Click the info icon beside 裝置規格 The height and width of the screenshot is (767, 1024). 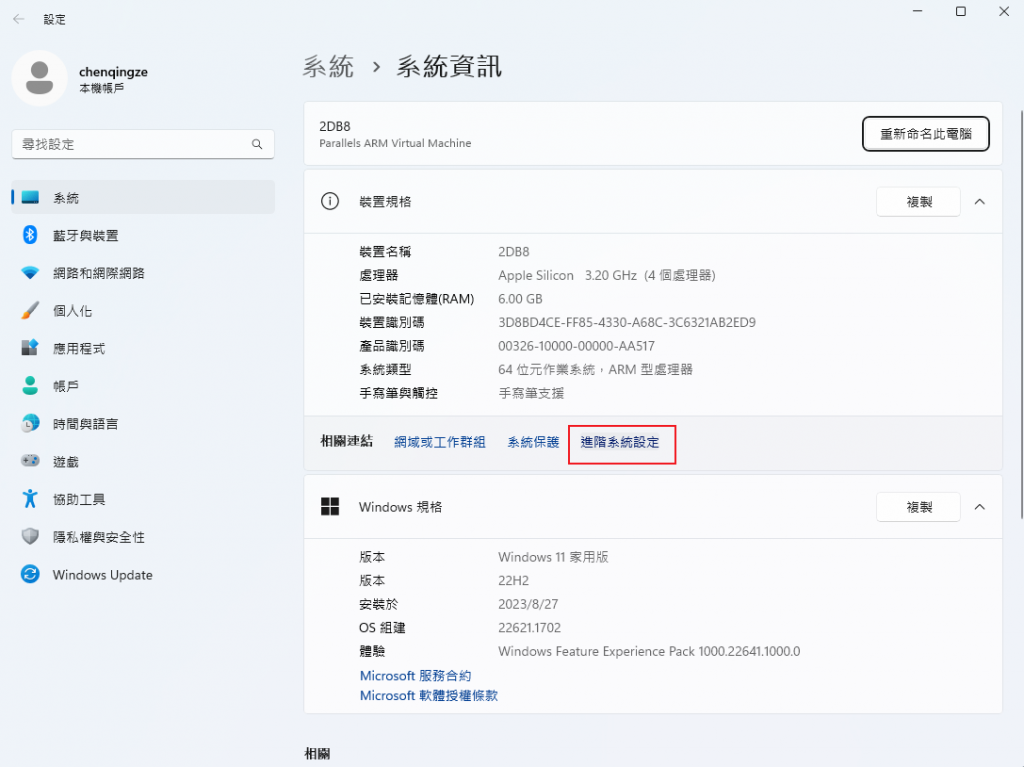pos(330,201)
